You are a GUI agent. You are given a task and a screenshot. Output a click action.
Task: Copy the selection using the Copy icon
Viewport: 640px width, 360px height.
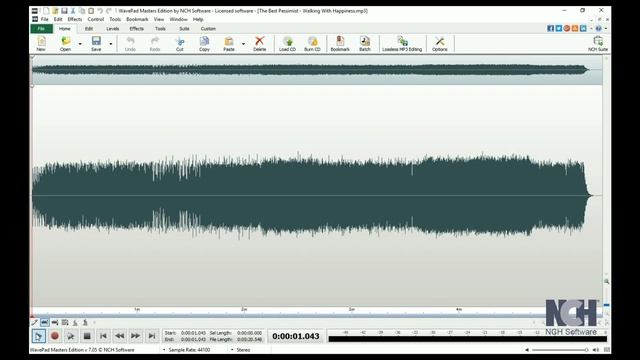pos(204,44)
